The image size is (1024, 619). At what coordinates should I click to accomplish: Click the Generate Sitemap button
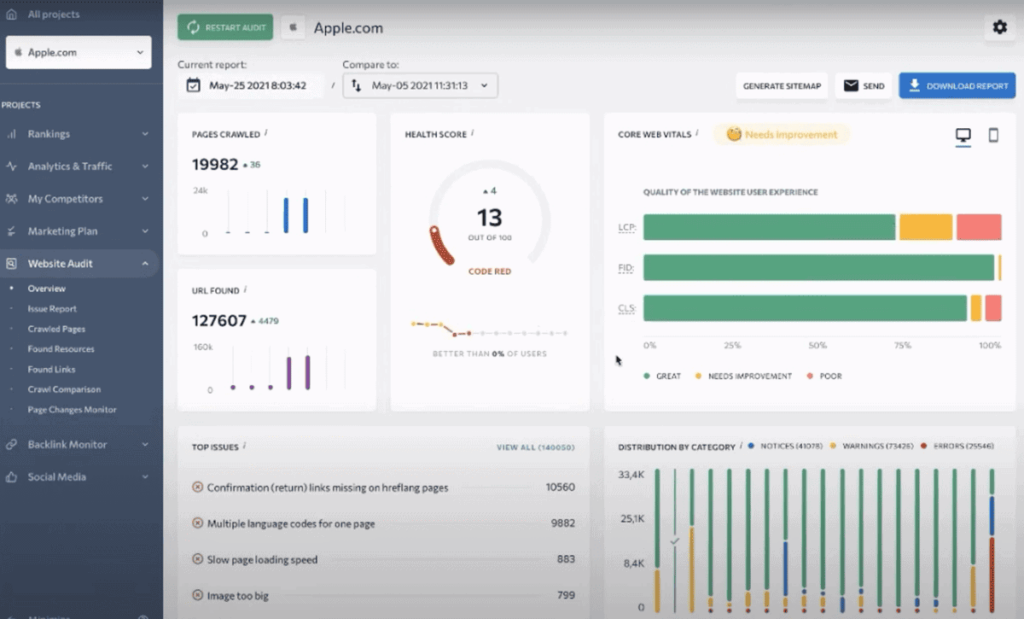tap(782, 86)
